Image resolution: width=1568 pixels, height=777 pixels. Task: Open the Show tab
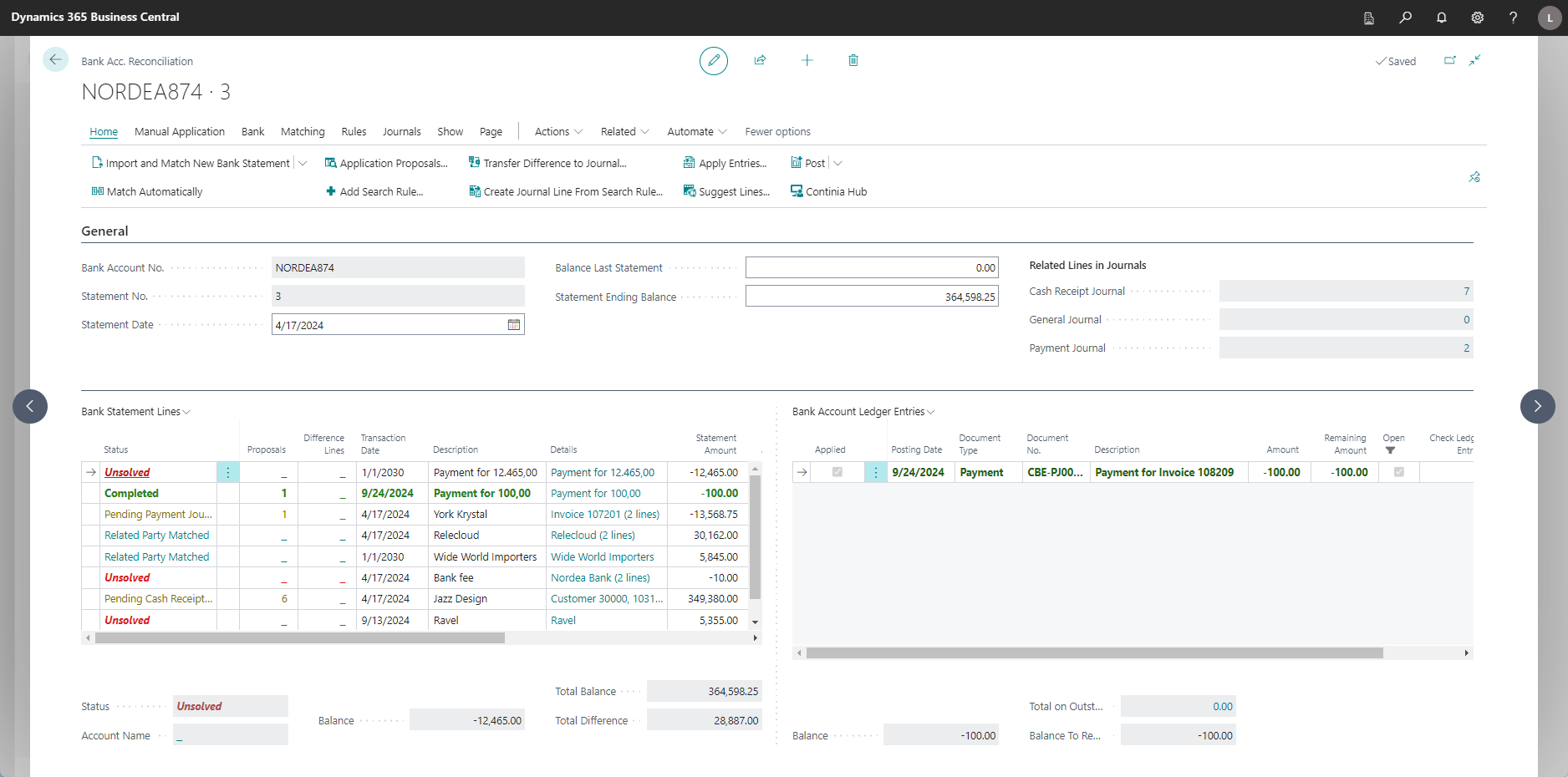click(x=450, y=131)
